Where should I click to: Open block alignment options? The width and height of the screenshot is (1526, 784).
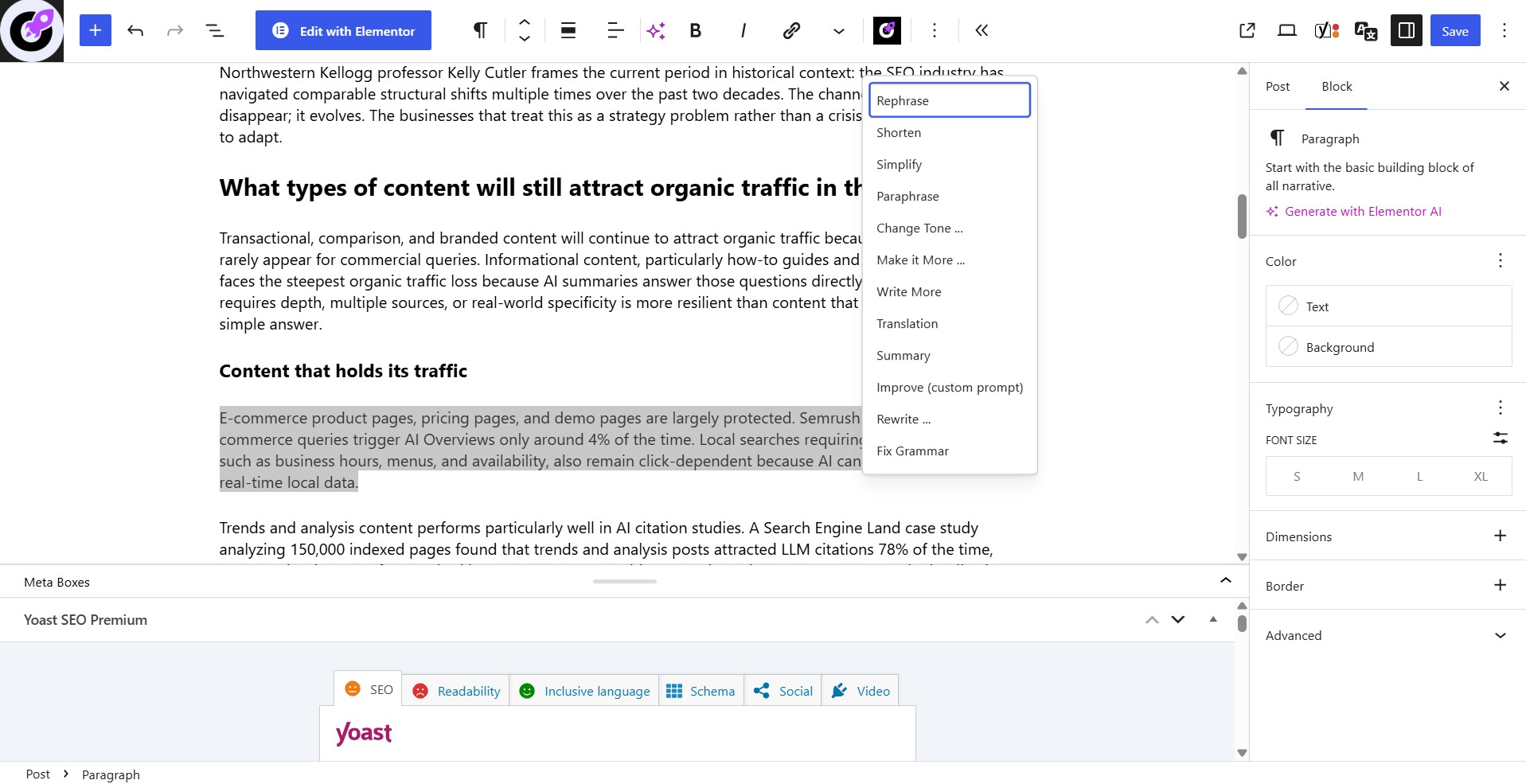click(x=568, y=30)
